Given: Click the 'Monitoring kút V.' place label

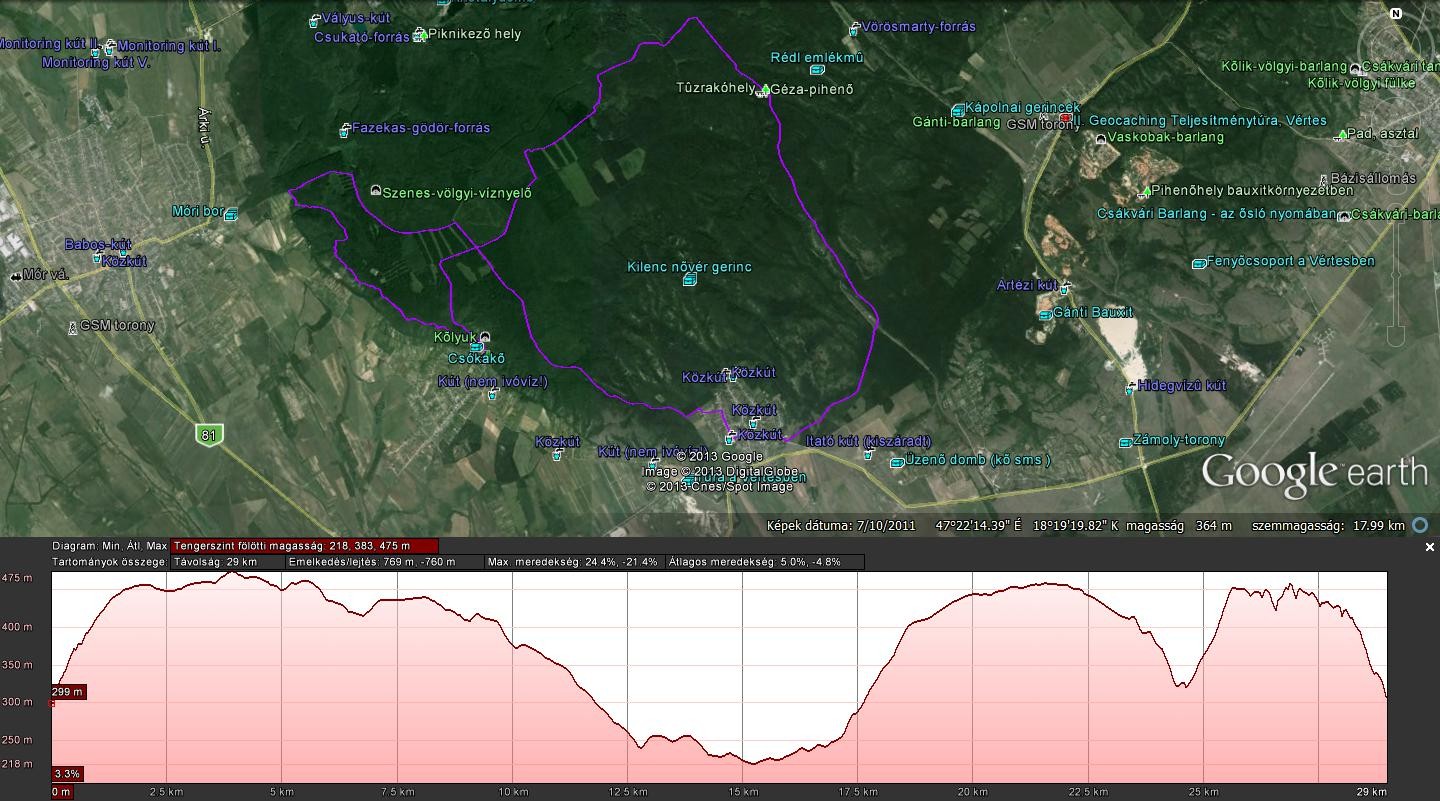Looking at the screenshot, I should (x=96, y=62).
